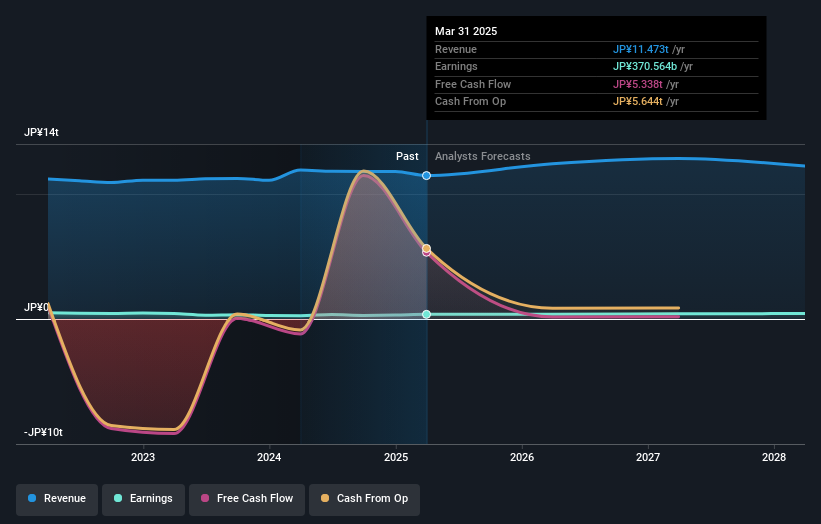Viewport: 821px width, 524px height.
Task: Click the Cash From Op tooltip row label
Action: (471, 102)
